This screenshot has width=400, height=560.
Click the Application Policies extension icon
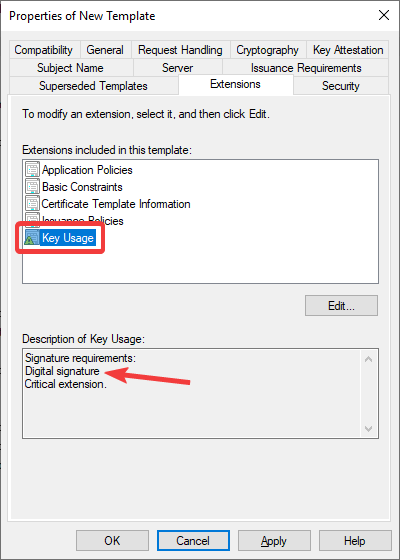32,169
